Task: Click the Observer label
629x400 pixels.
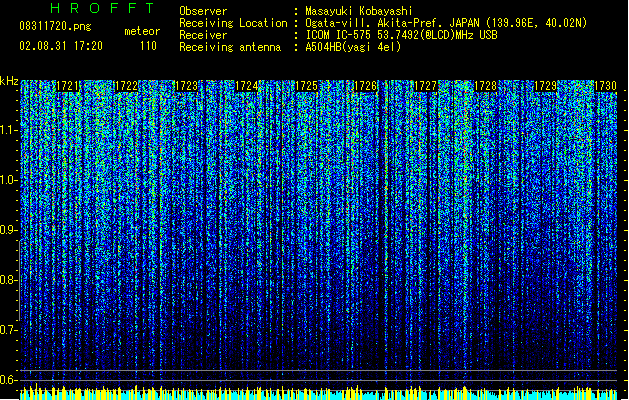Action: (203, 11)
